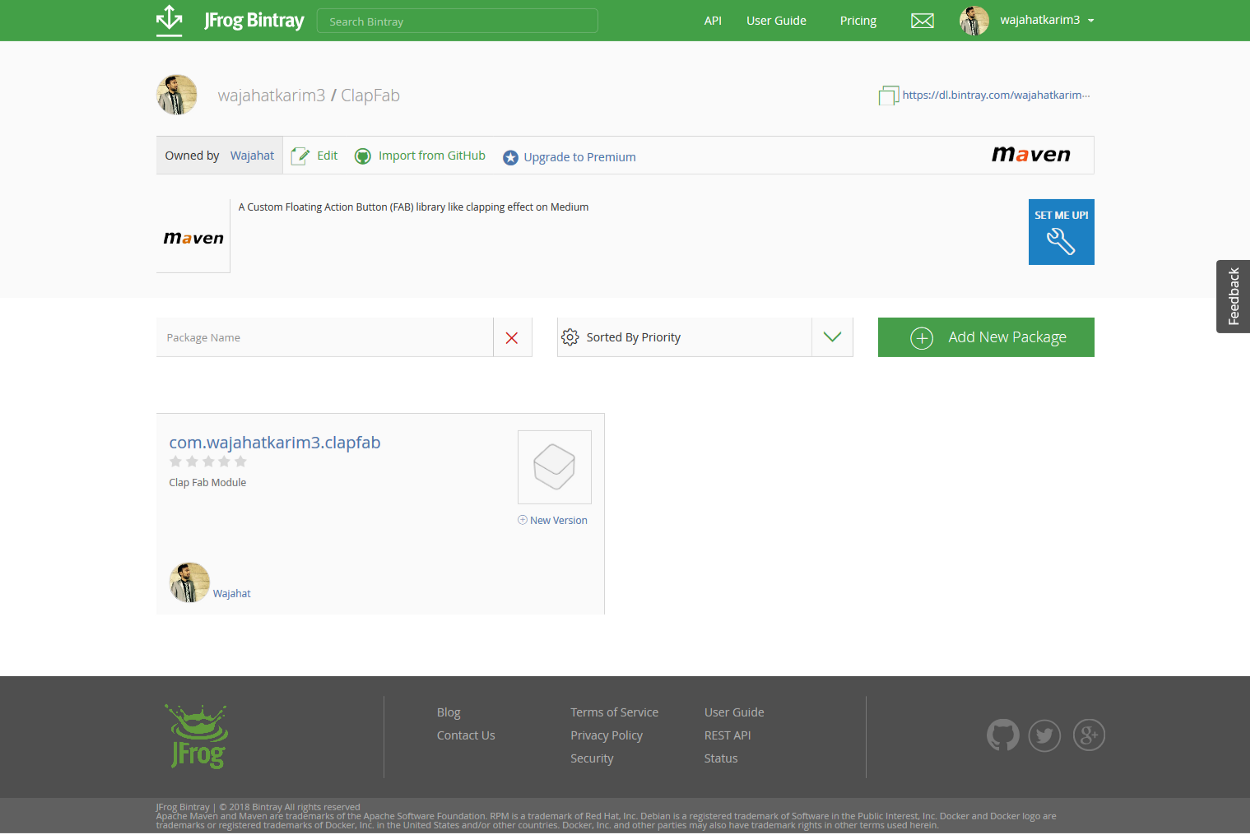1250x834 pixels.
Task: Click wajahatkarim3 in the breadcrumb
Action: [272, 96]
